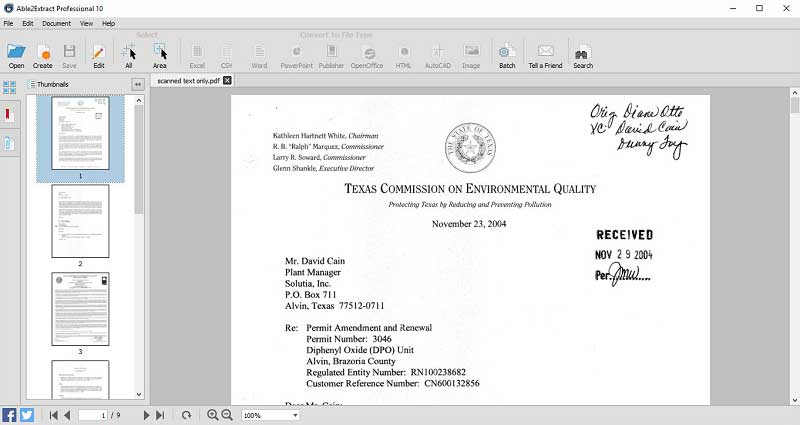
Task: Choose the Select All tool
Action: (129, 55)
